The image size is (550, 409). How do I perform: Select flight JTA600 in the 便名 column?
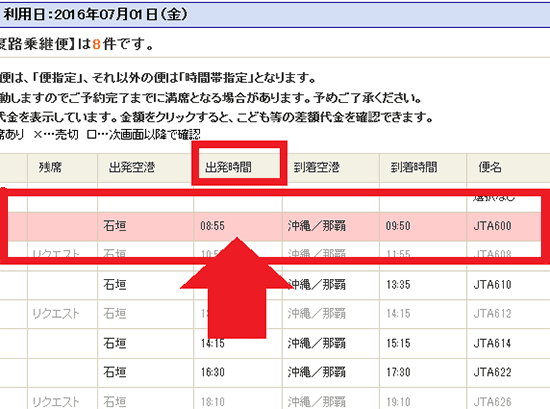point(492,226)
